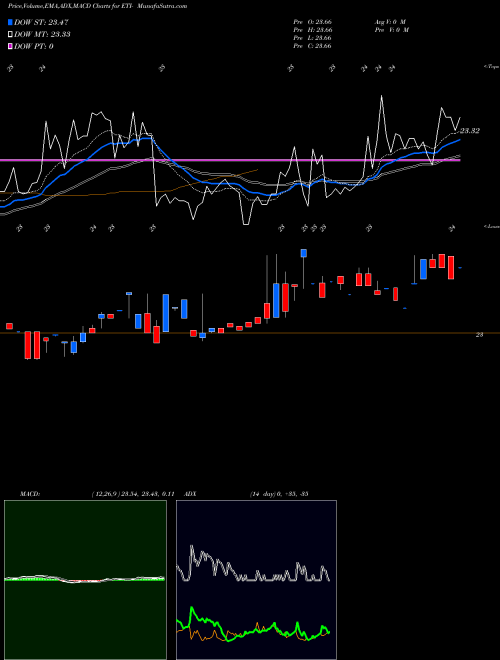Image resolution: width=500 pixels, height=660 pixels.
Task: Click the 23.32 price label on EMA chart
Action: [470, 131]
